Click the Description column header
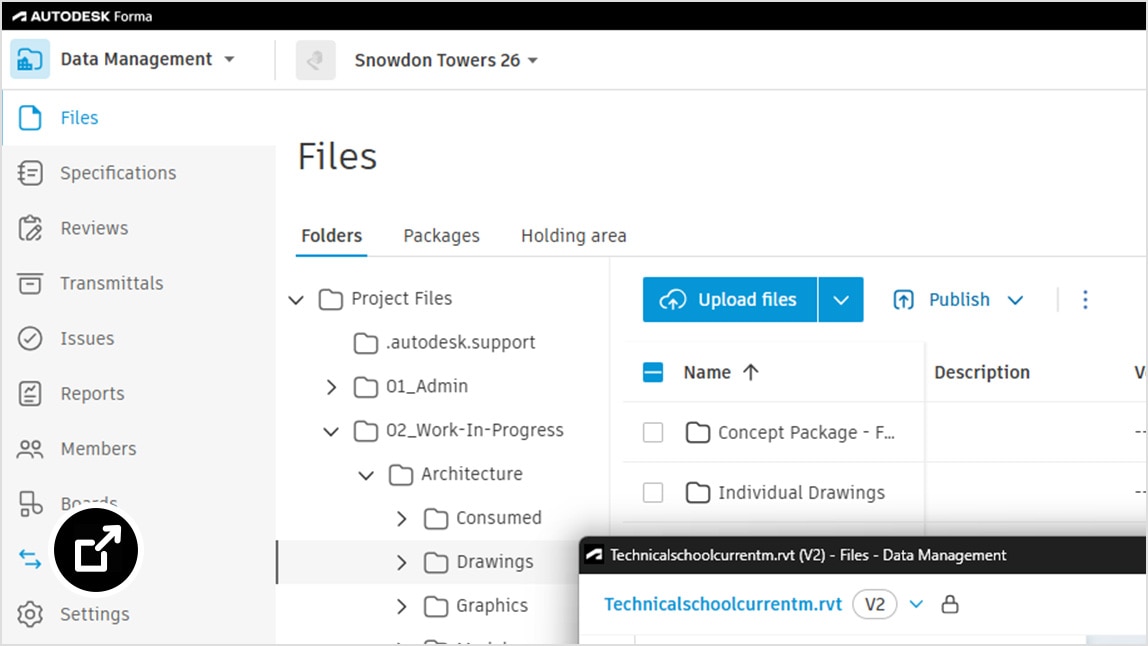Image resolution: width=1148 pixels, height=646 pixels. [x=982, y=373]
